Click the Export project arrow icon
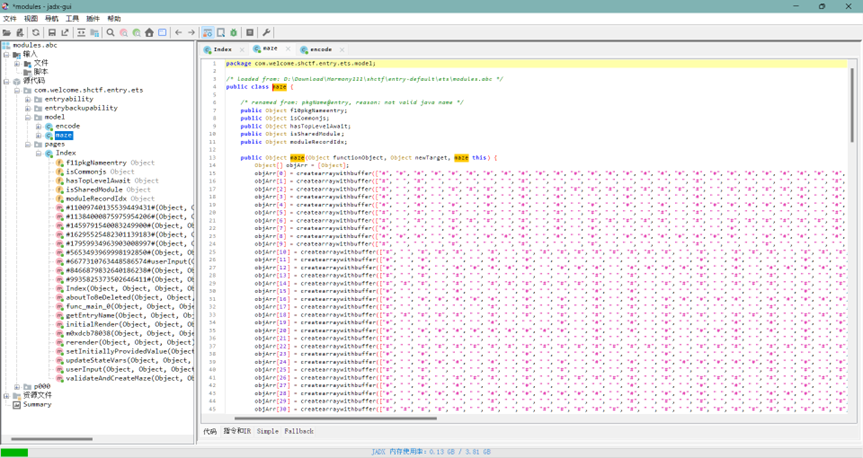The width and height of the screenshot is (863, 458). (65, 32)
